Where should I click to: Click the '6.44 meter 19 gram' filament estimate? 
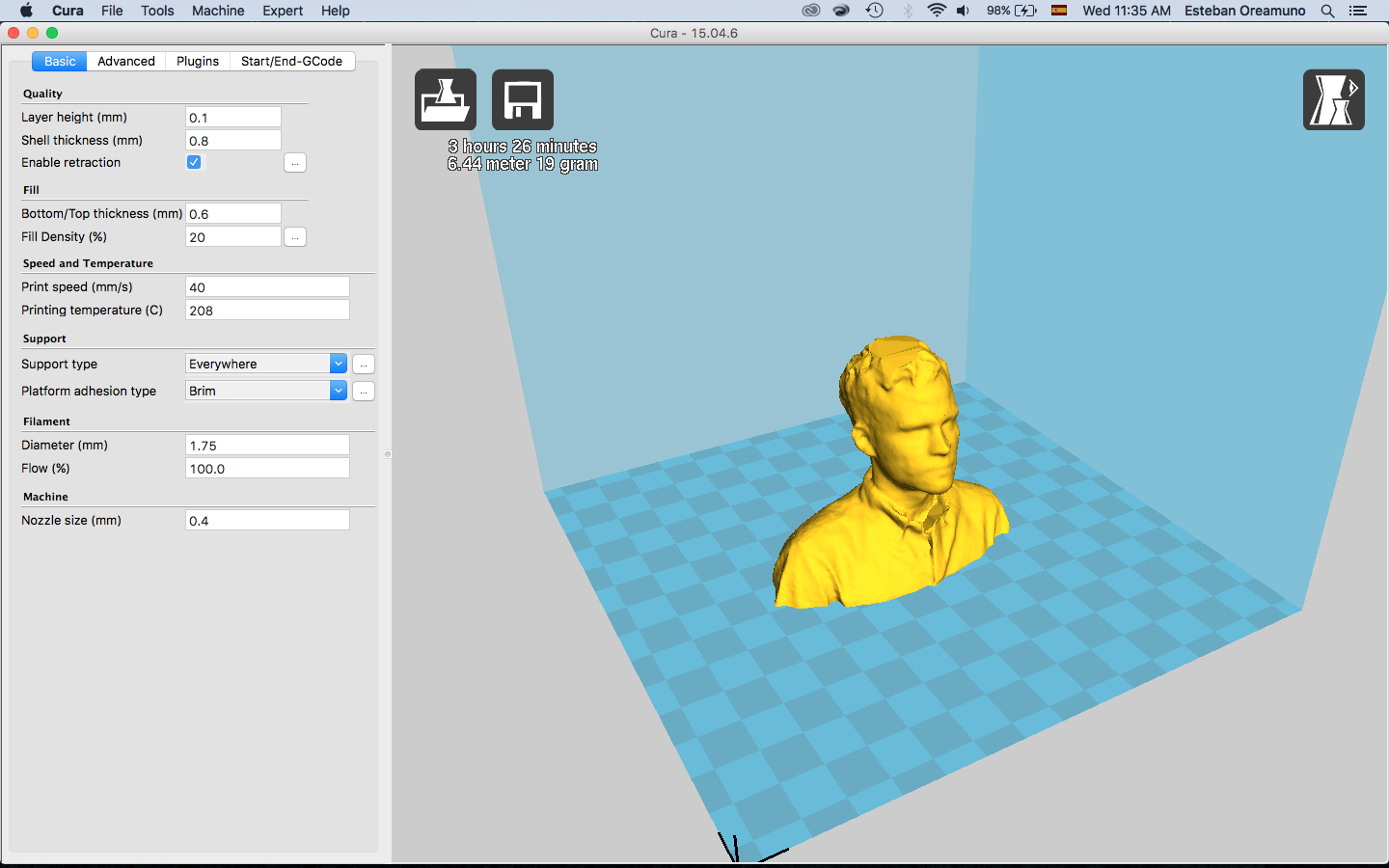pyautogui.click(x=523, y=164)
